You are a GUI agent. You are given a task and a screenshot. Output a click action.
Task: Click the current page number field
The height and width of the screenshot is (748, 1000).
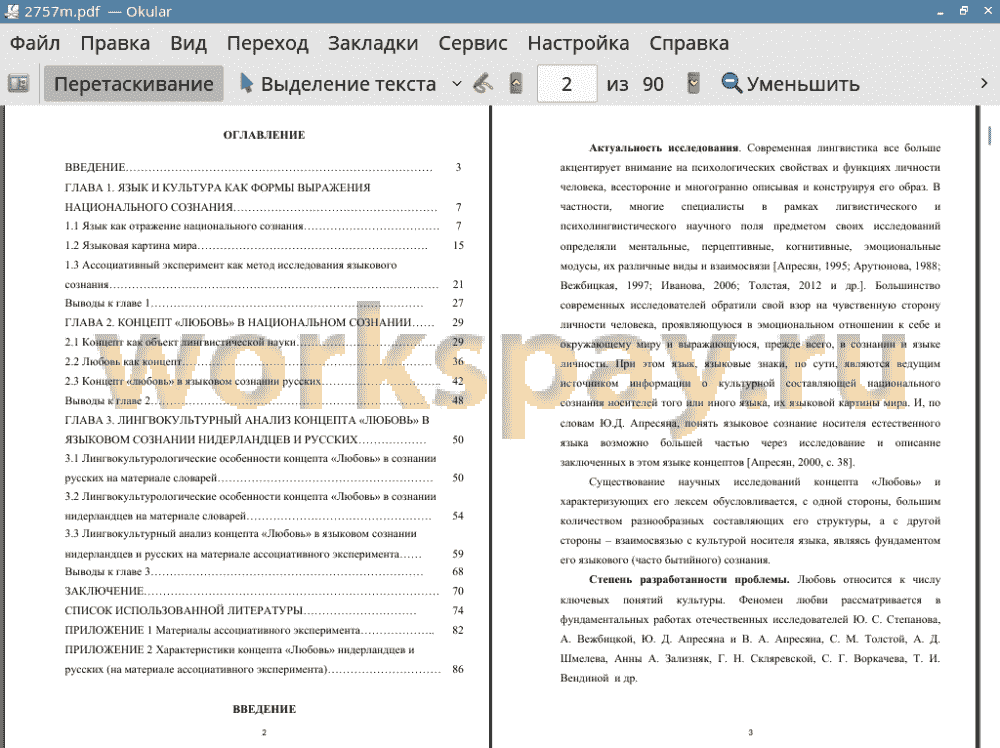pyautogui.click(x=567, y=84)
